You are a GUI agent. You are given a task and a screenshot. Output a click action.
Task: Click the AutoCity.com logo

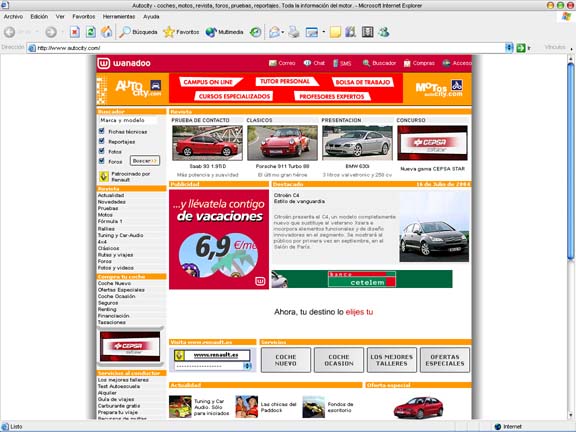point(138,89)
